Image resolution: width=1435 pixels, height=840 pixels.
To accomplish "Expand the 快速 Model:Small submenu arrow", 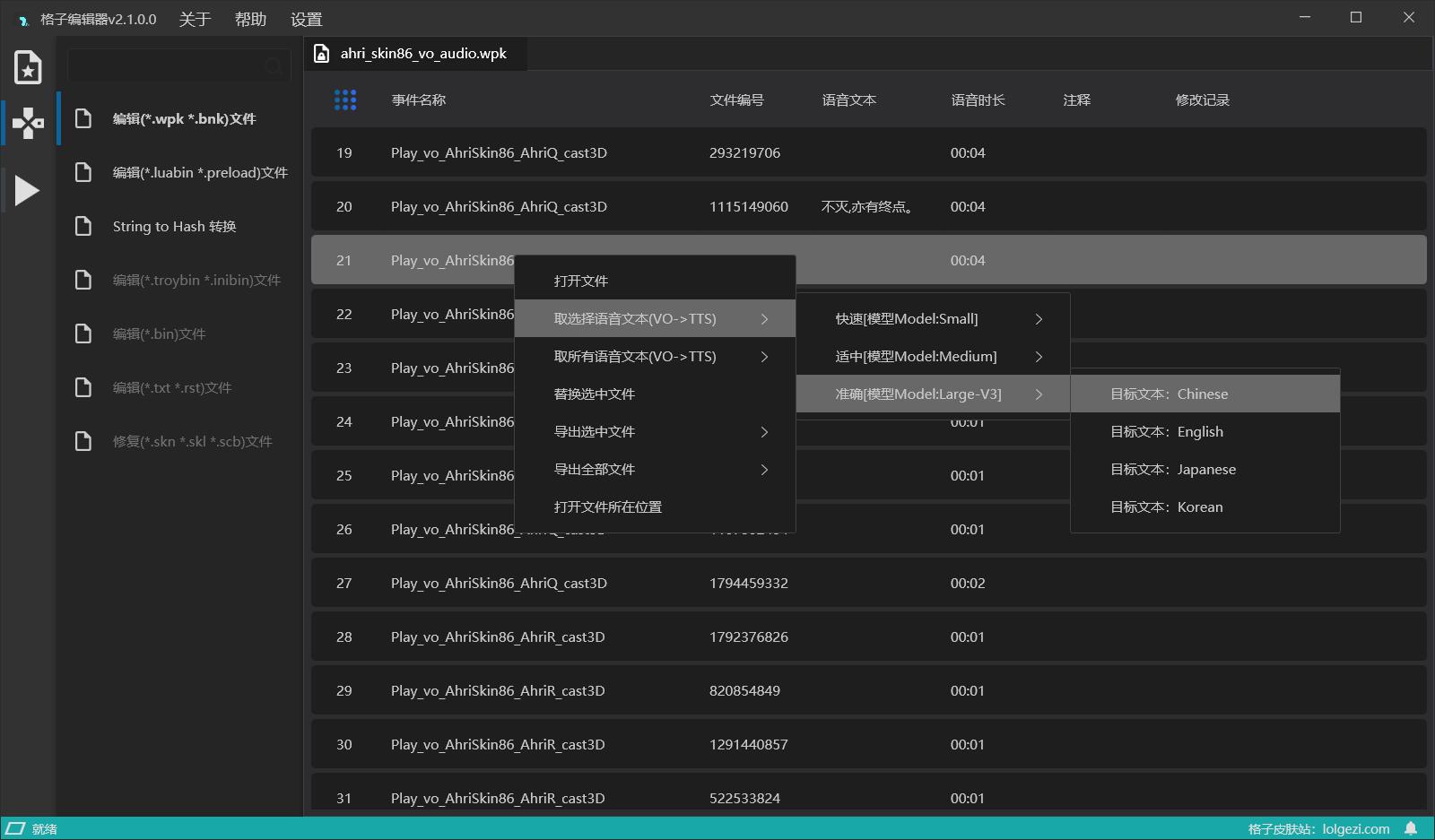I will pos(1039,319).
